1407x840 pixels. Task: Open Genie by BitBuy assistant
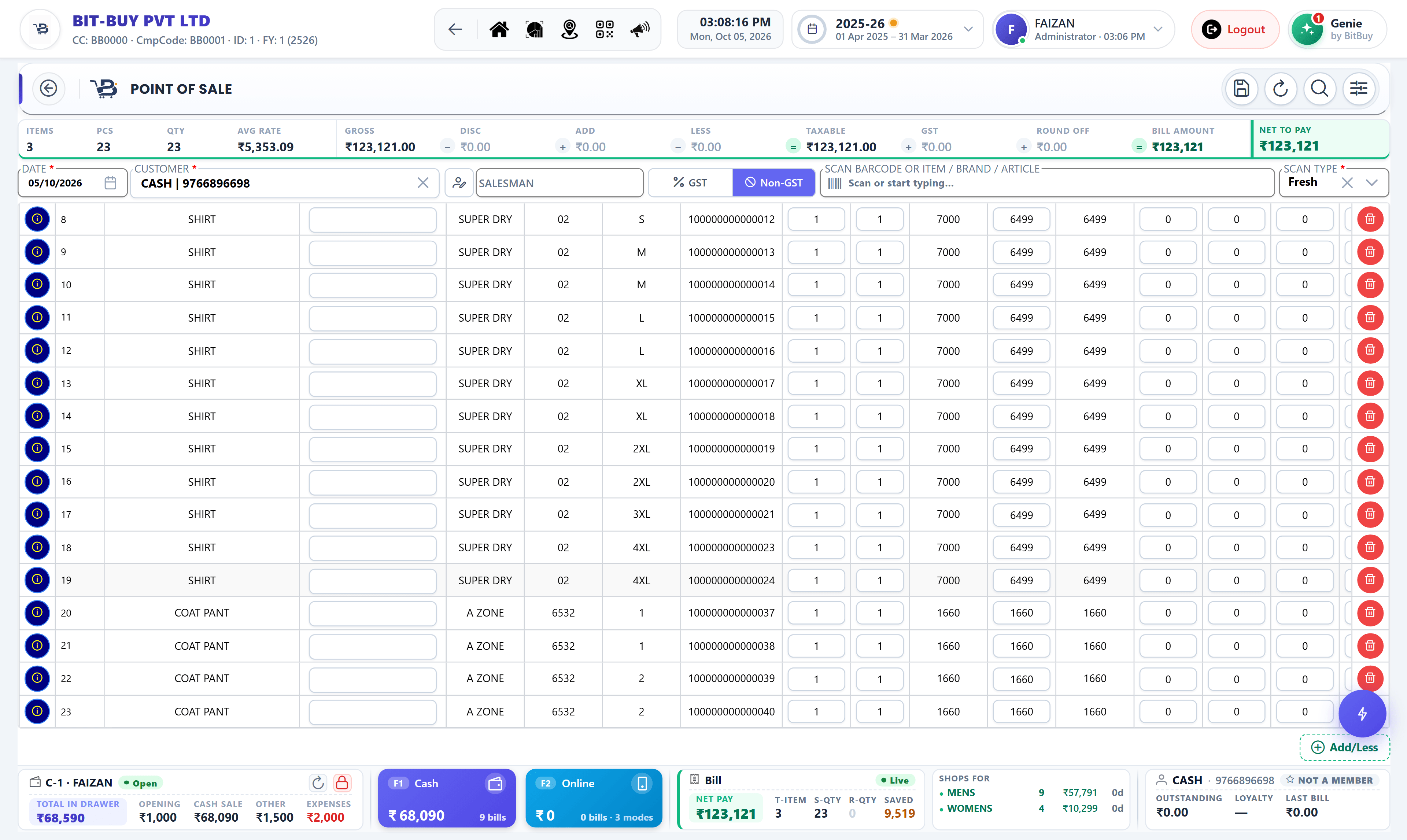(x=1338, y=29)
